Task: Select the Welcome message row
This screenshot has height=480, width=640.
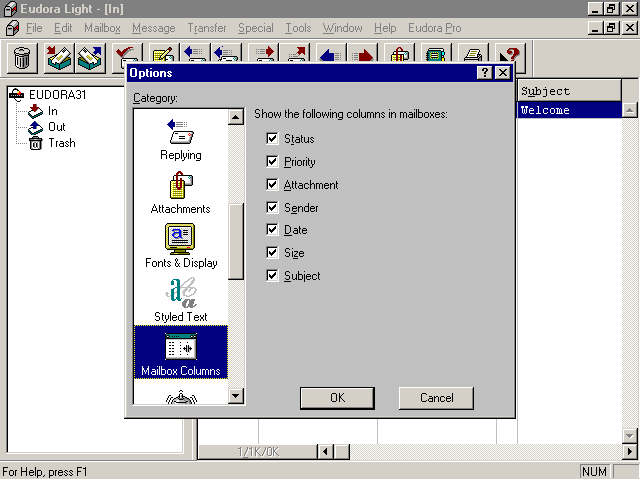Action: pos(569,110)
